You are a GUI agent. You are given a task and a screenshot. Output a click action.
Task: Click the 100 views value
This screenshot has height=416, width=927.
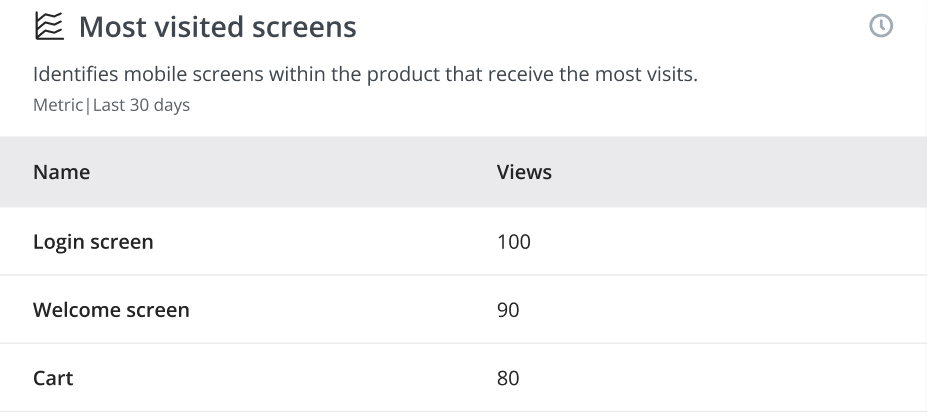click(514, 242)
